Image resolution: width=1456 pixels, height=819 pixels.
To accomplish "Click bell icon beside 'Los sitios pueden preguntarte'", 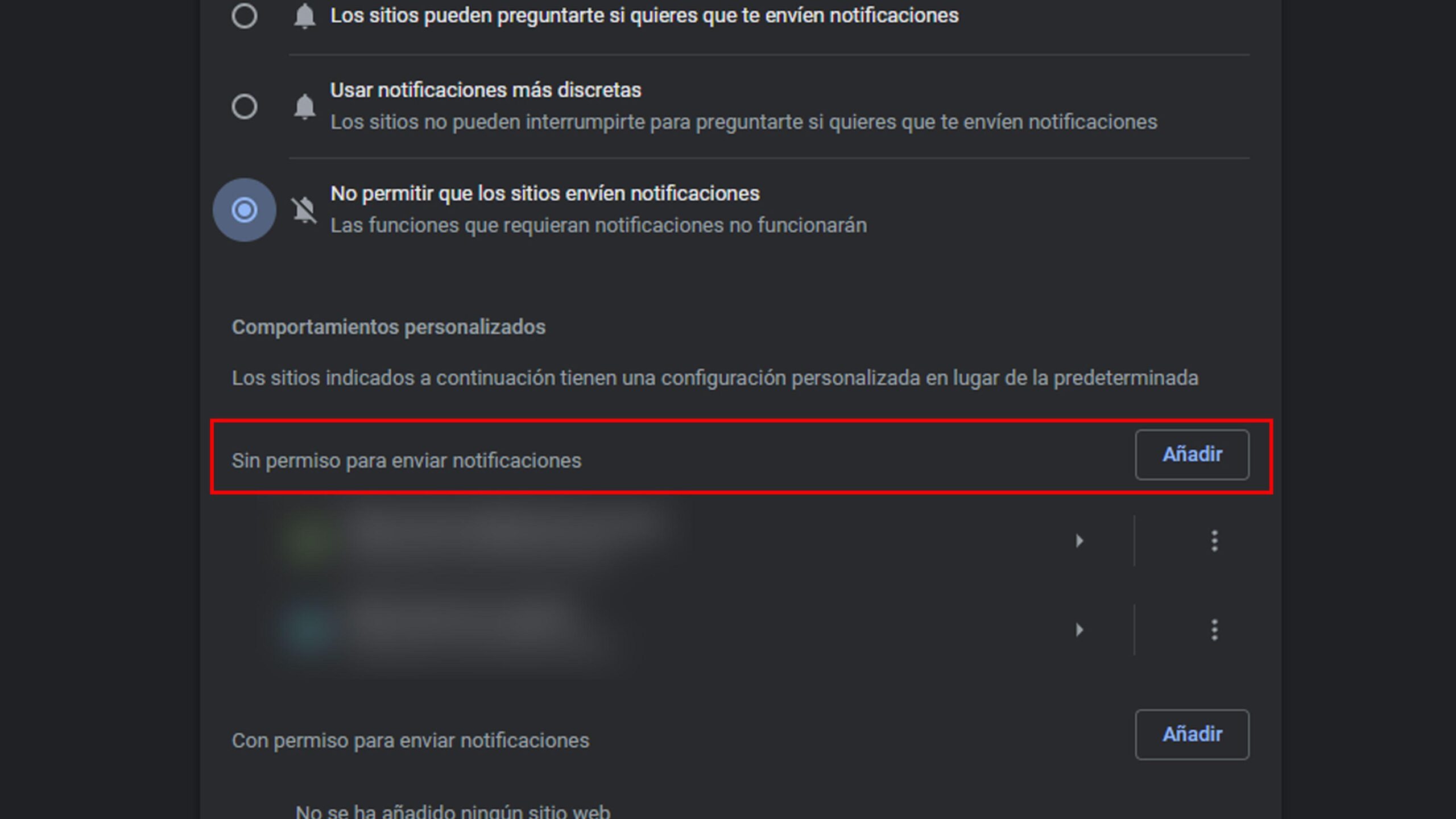I will click(304, 16).
